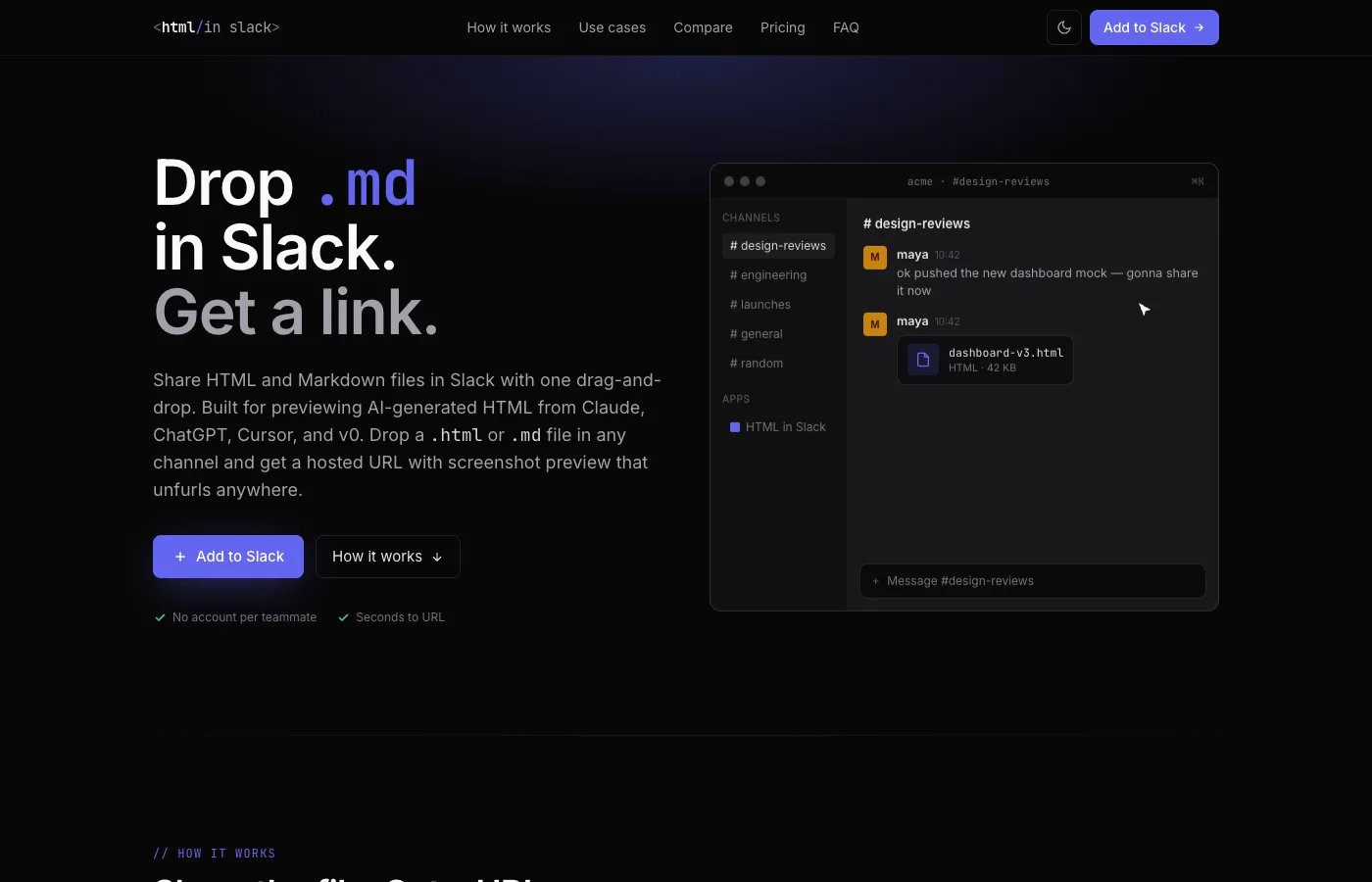1372x882 pixels.
Task: Click the header Add to Slack button
Action: 1154,27
